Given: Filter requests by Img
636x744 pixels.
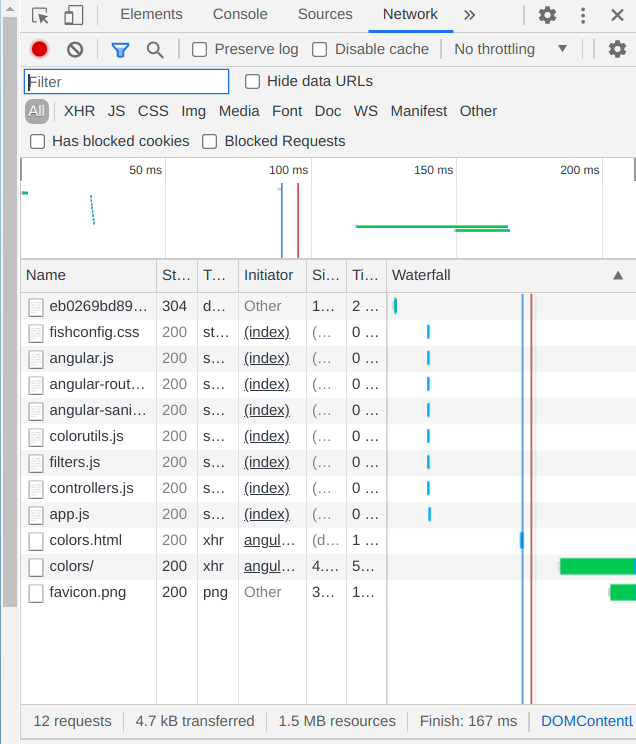Looking at the screenshot, I should click(x=193, y=111).
